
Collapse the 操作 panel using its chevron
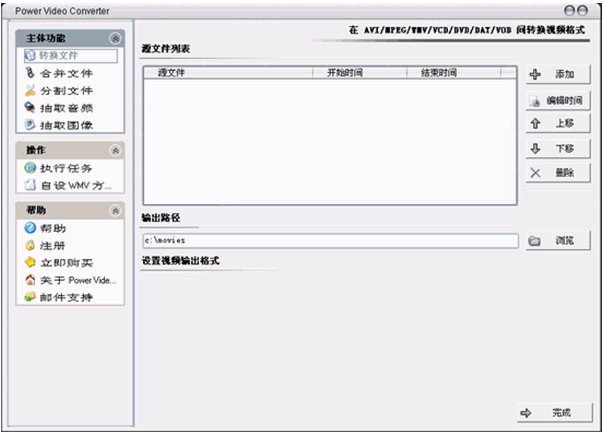point(115,150)
